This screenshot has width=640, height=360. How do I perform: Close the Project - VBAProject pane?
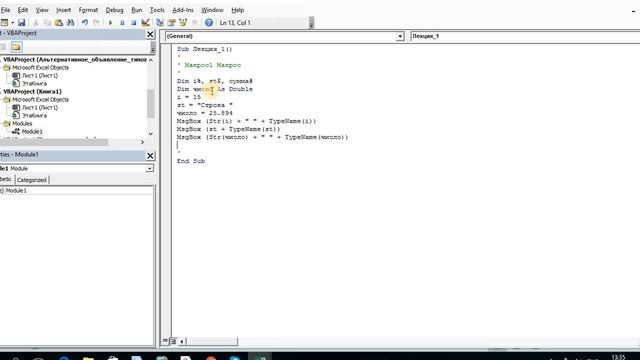coord(150,34)
